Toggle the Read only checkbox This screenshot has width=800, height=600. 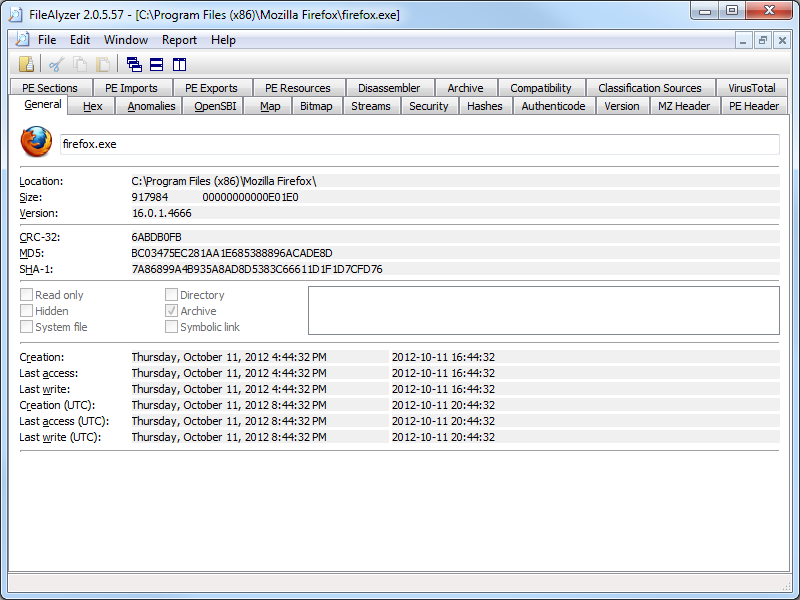[27, 295]
